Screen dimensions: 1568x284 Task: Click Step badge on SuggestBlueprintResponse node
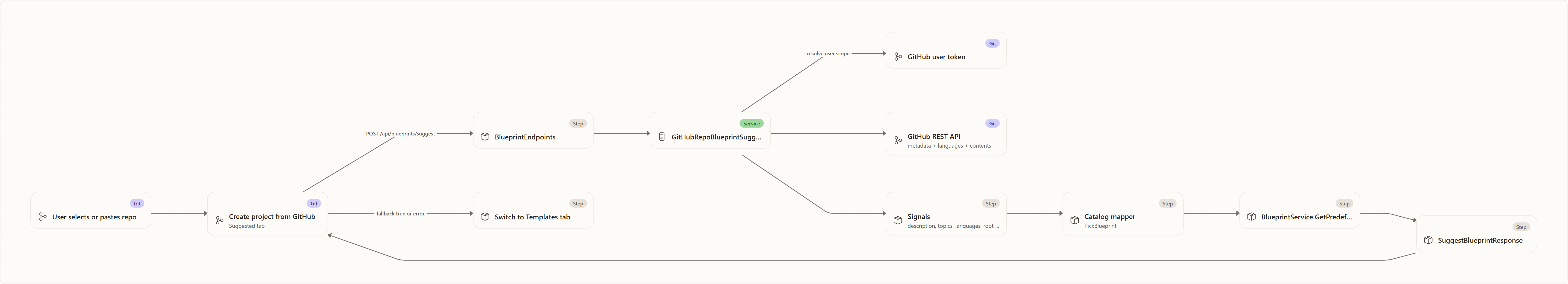pyautogui.click(x=1521, y=227)
